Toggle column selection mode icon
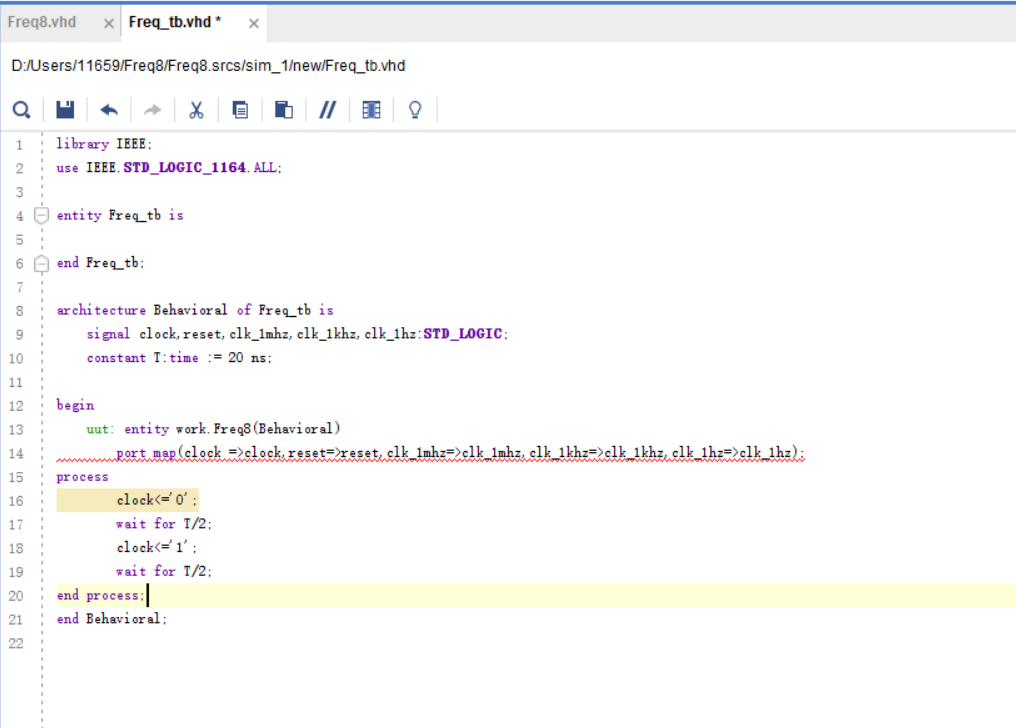Viewport: 1016px width, 728px height. [371, 110]
